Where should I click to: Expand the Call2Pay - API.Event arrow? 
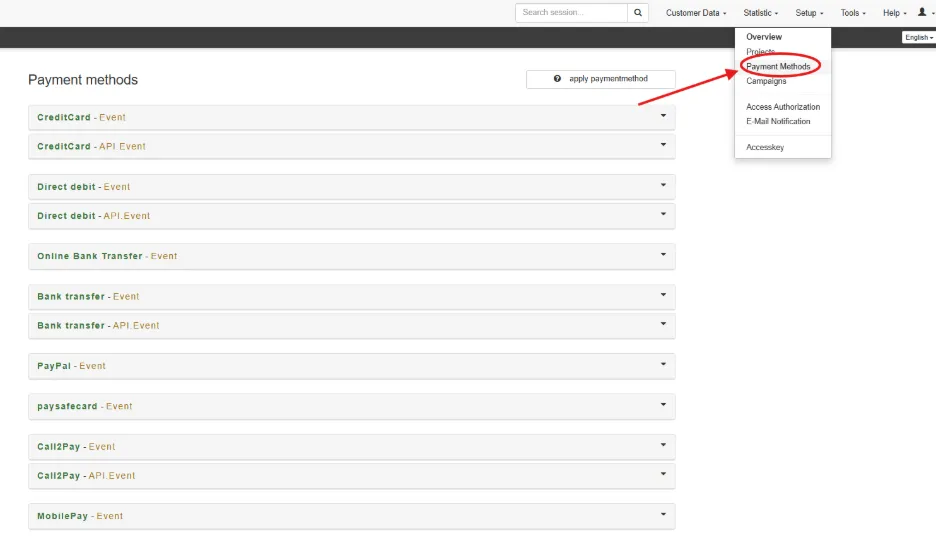tap(663, 474)
